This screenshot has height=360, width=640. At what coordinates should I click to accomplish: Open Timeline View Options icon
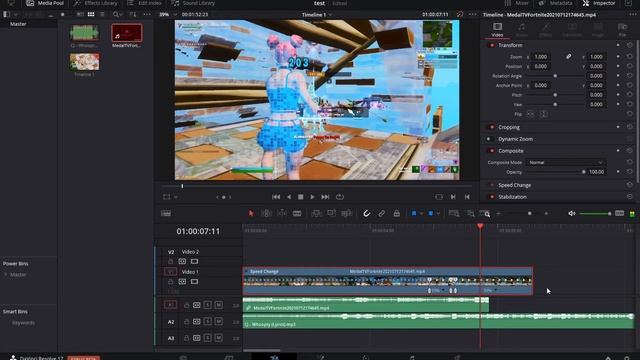[x=166, y=213]
